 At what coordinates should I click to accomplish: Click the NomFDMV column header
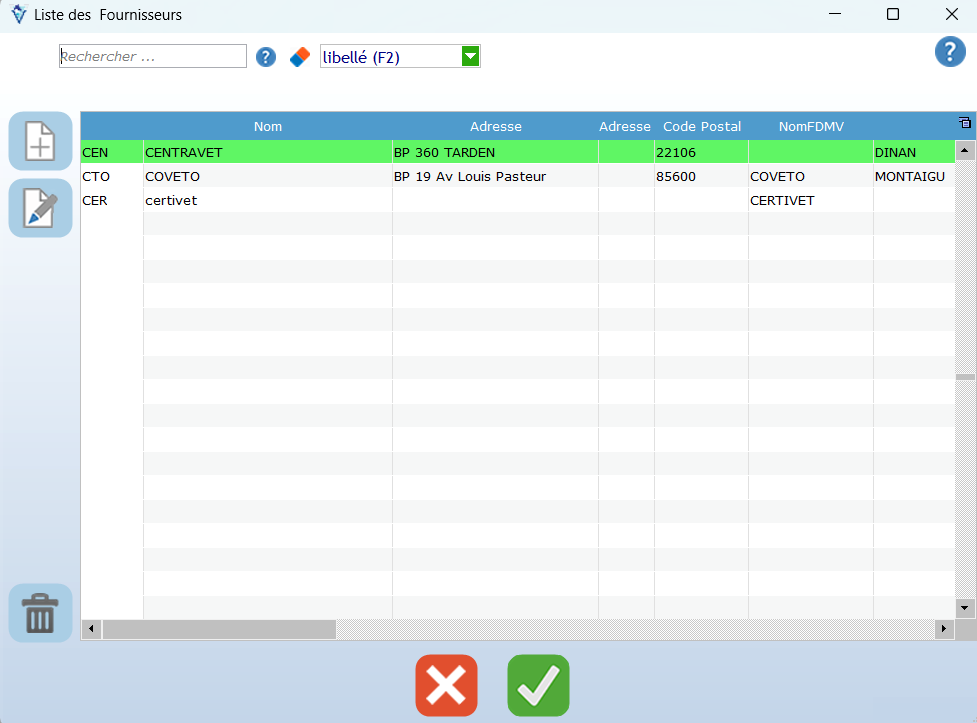pos(811,127)
